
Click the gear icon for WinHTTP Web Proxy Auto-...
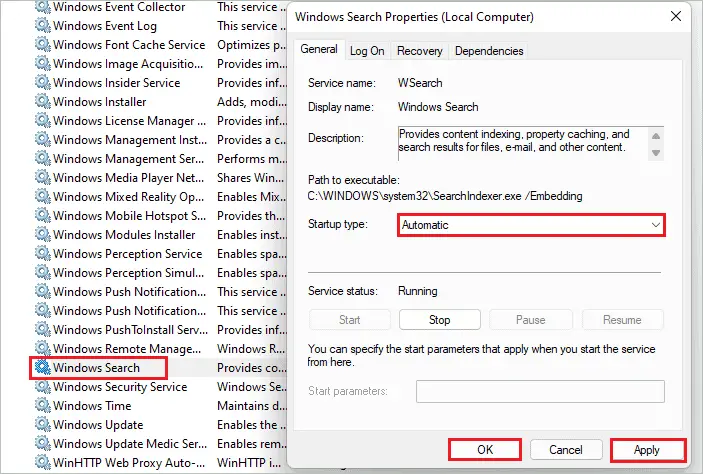tap(43, 462)
